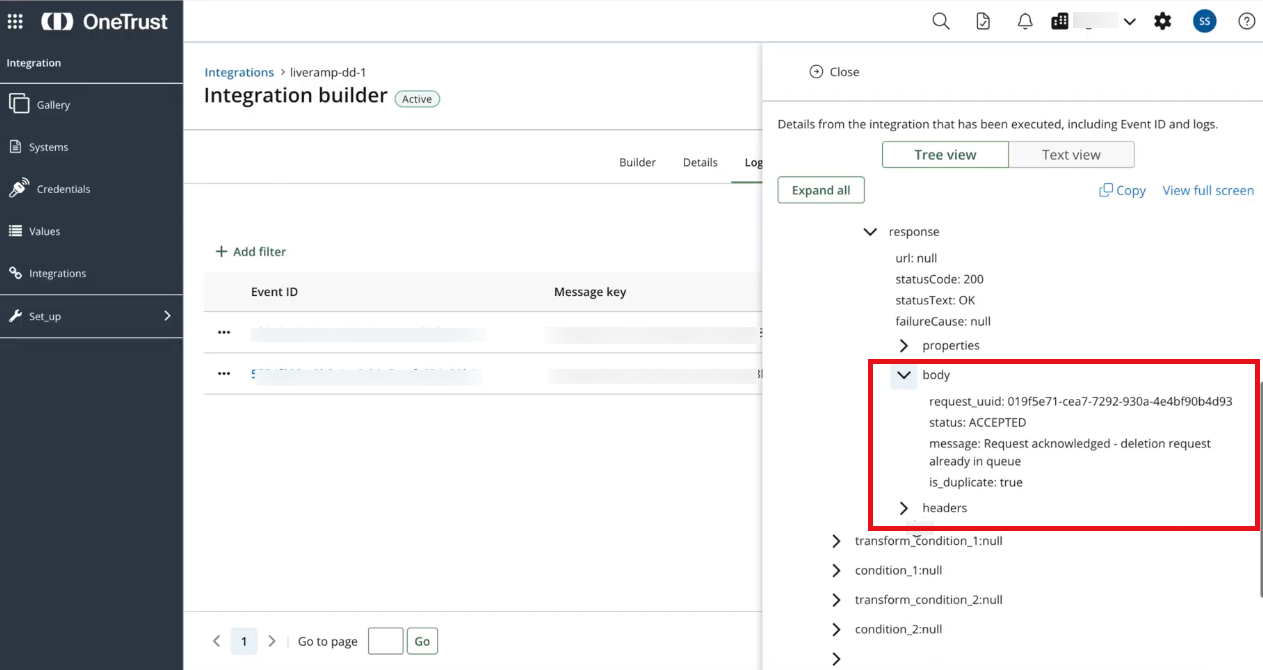This screenshot has height=670, width=1263.
Task: Collapse the response tree node
Action: (x=870, y=232)
